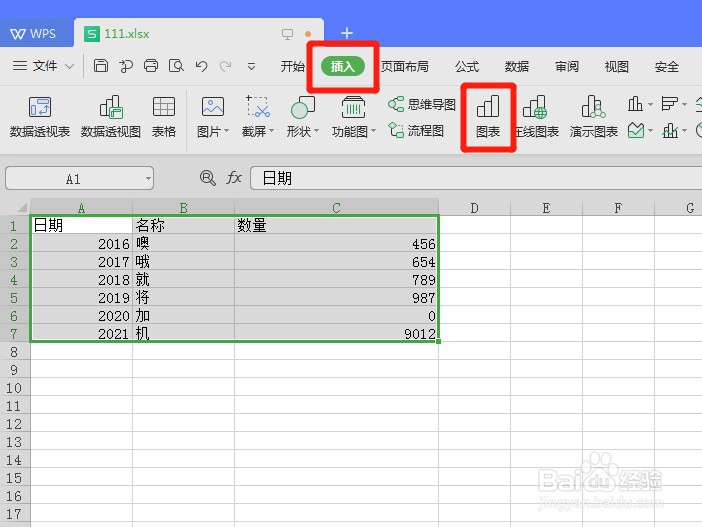Click the formula bar containing 日期
The width and height of the screenshot is (702, 527).
point(476,178)
